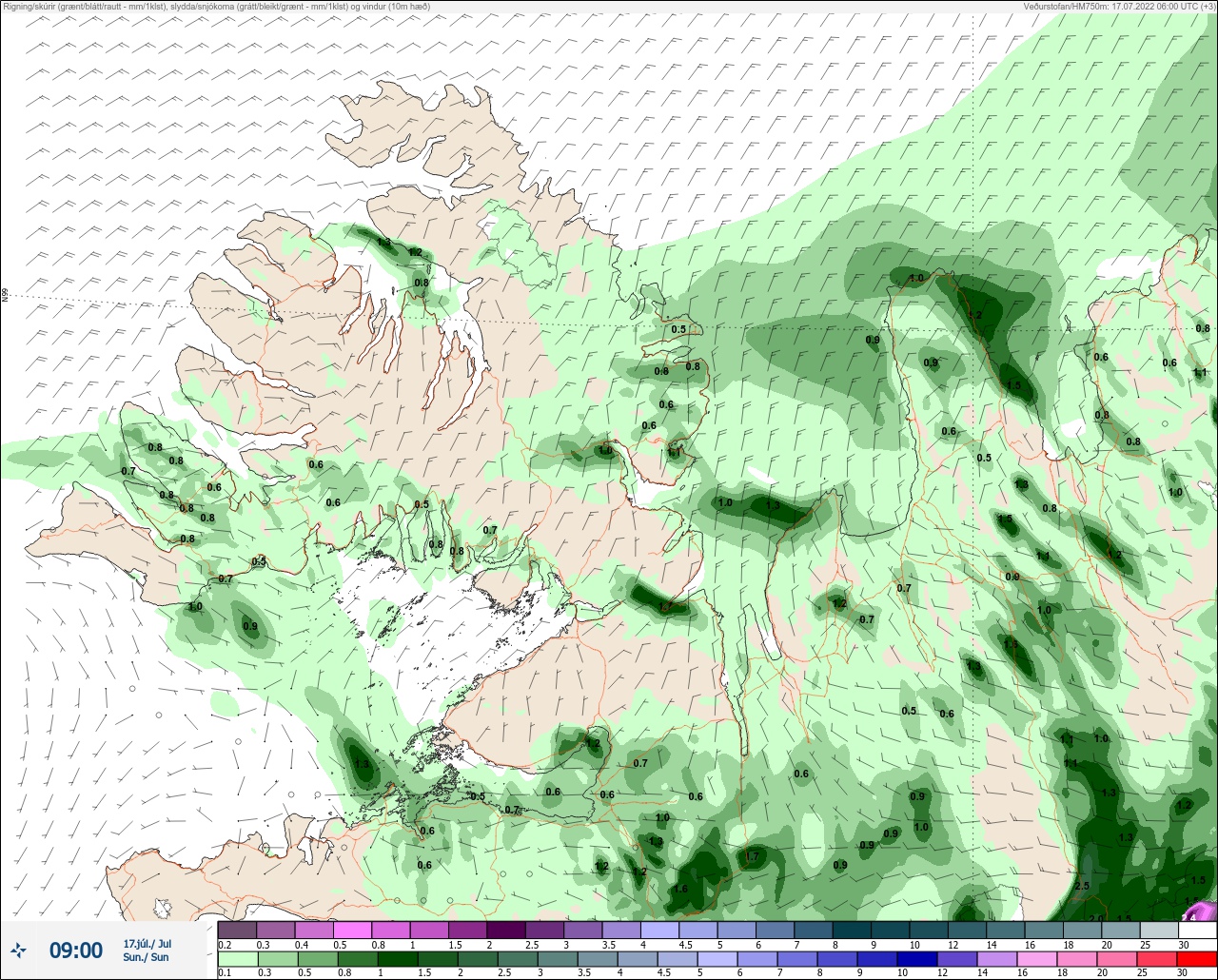
Task: Pick the lightest green 0.1 rain legend swatch
Action: (x=237, y=959)
